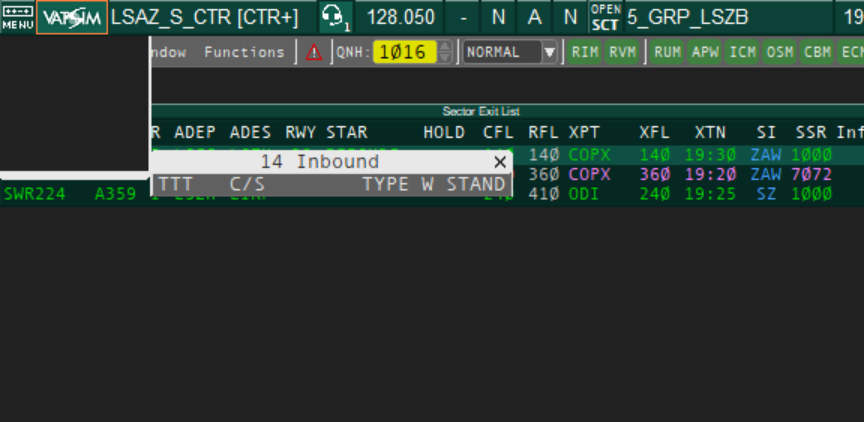
Task: Open the MENU button in top-left corner
Action: [17, 17]
